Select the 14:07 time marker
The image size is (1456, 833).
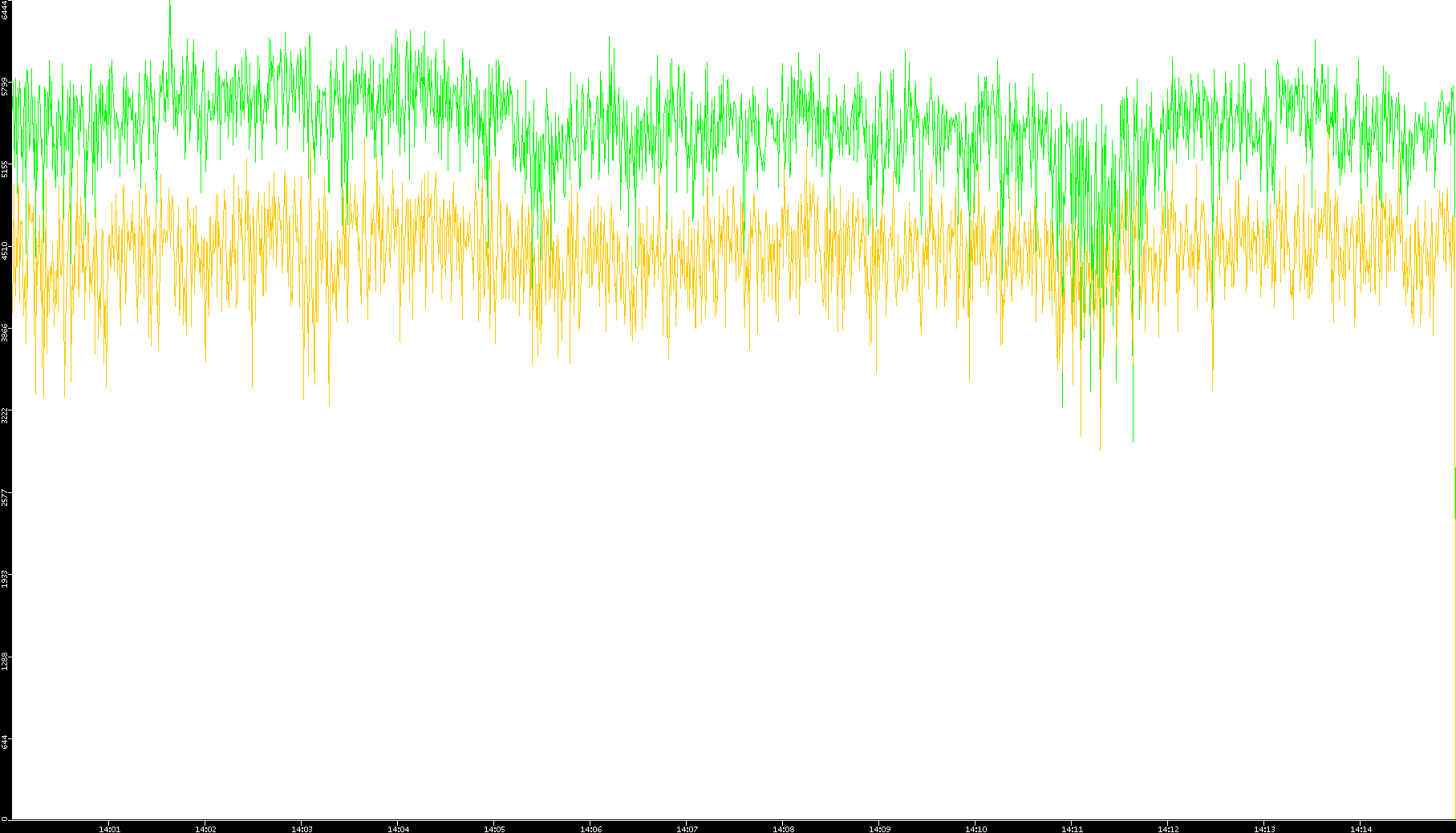(x=687, y=829)
